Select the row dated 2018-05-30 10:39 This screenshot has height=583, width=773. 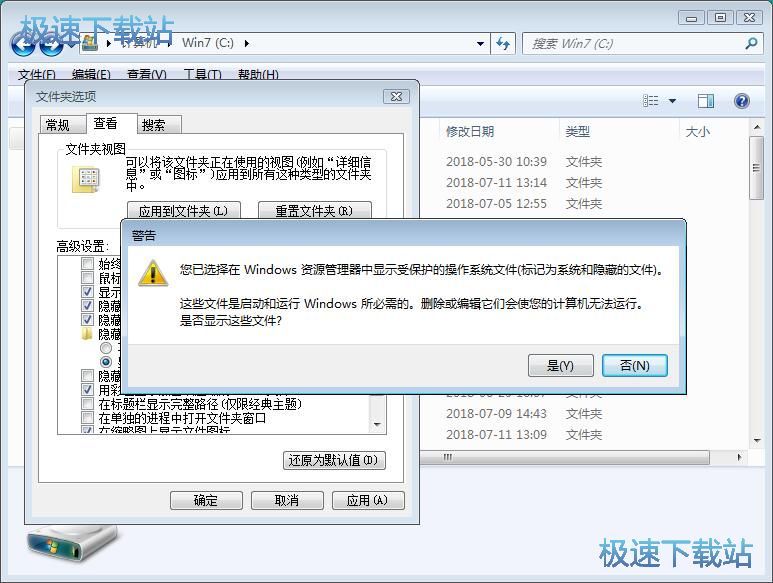point(583,162)
